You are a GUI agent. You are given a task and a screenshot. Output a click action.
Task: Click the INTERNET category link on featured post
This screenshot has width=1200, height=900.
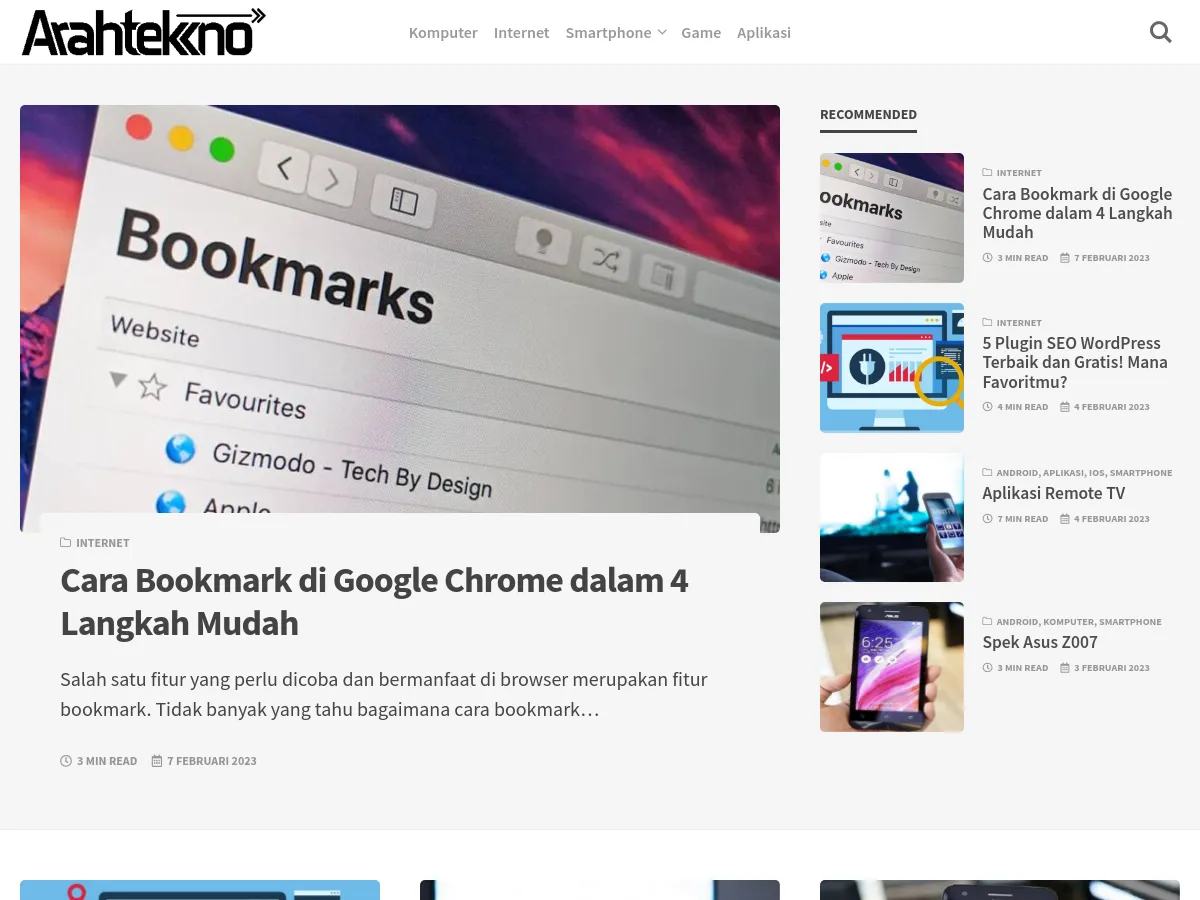103,542
